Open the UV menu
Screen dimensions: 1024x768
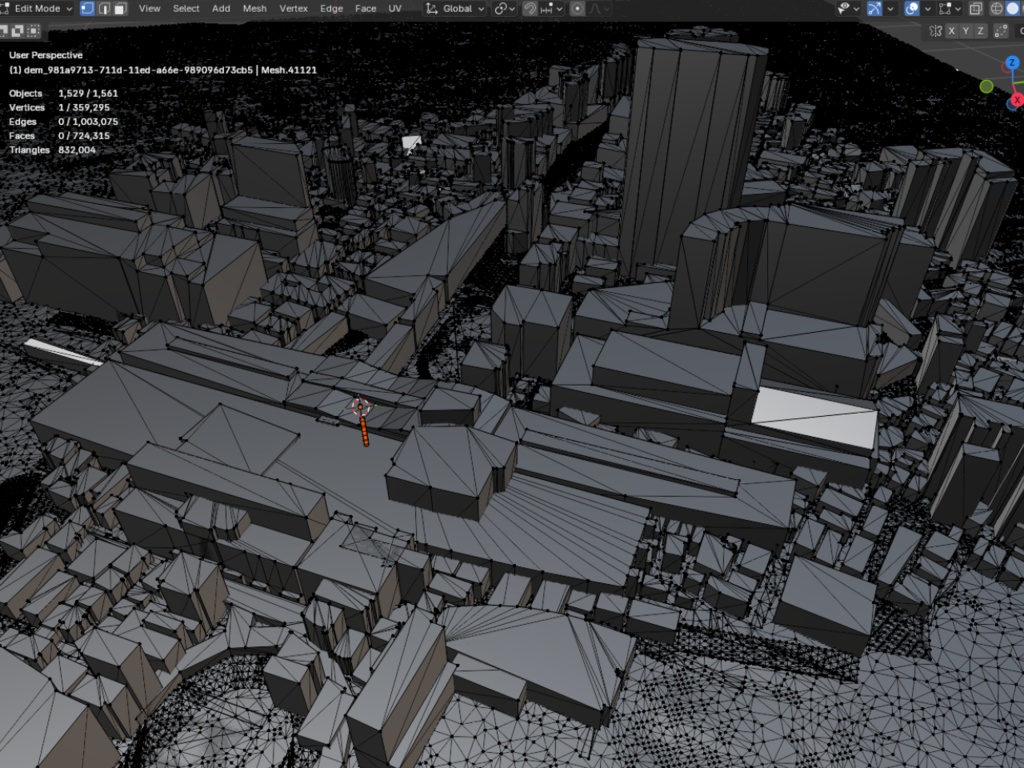395,8
